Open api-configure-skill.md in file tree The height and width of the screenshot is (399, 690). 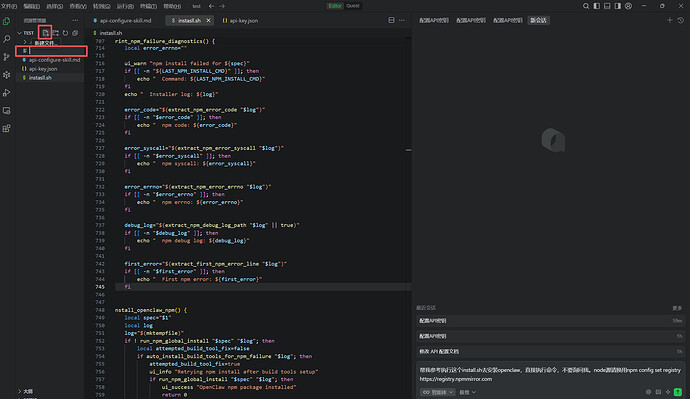pos(55,60)
